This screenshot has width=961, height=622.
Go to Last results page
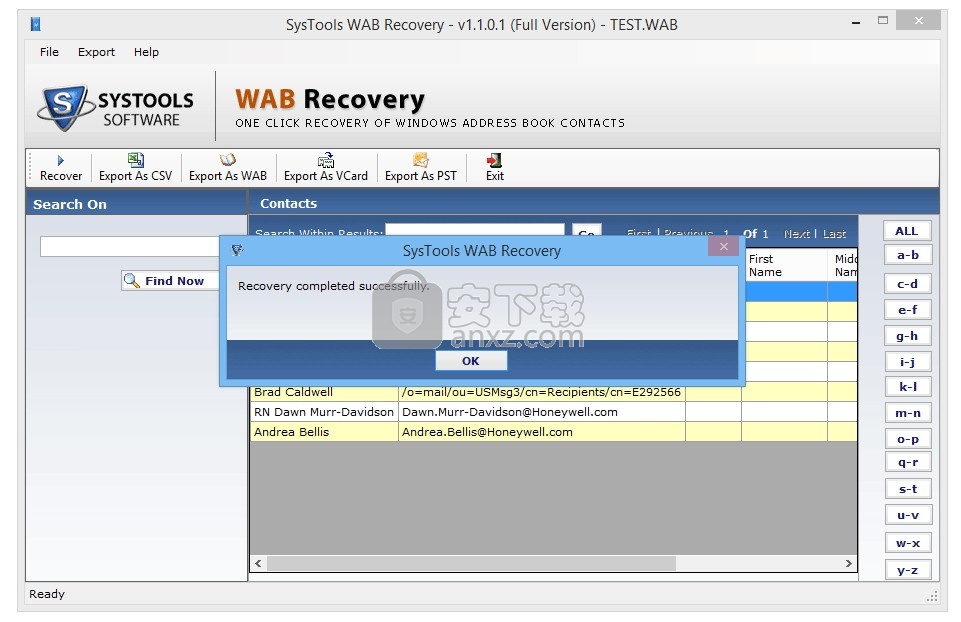pos(834,233)
